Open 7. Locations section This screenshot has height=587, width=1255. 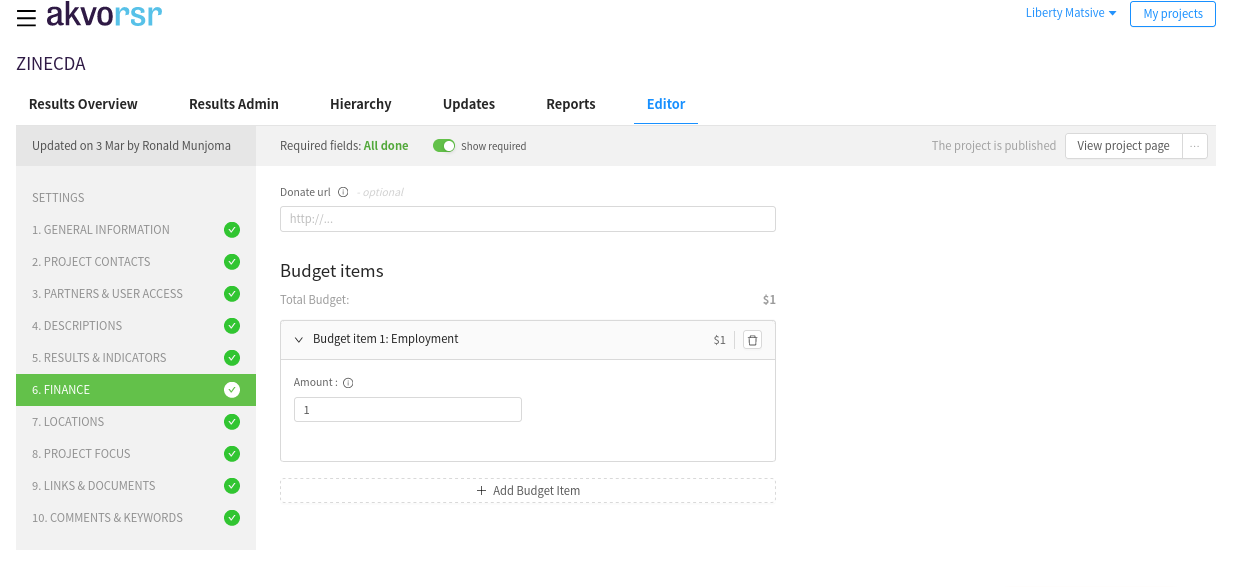click(x=136, y=422)
